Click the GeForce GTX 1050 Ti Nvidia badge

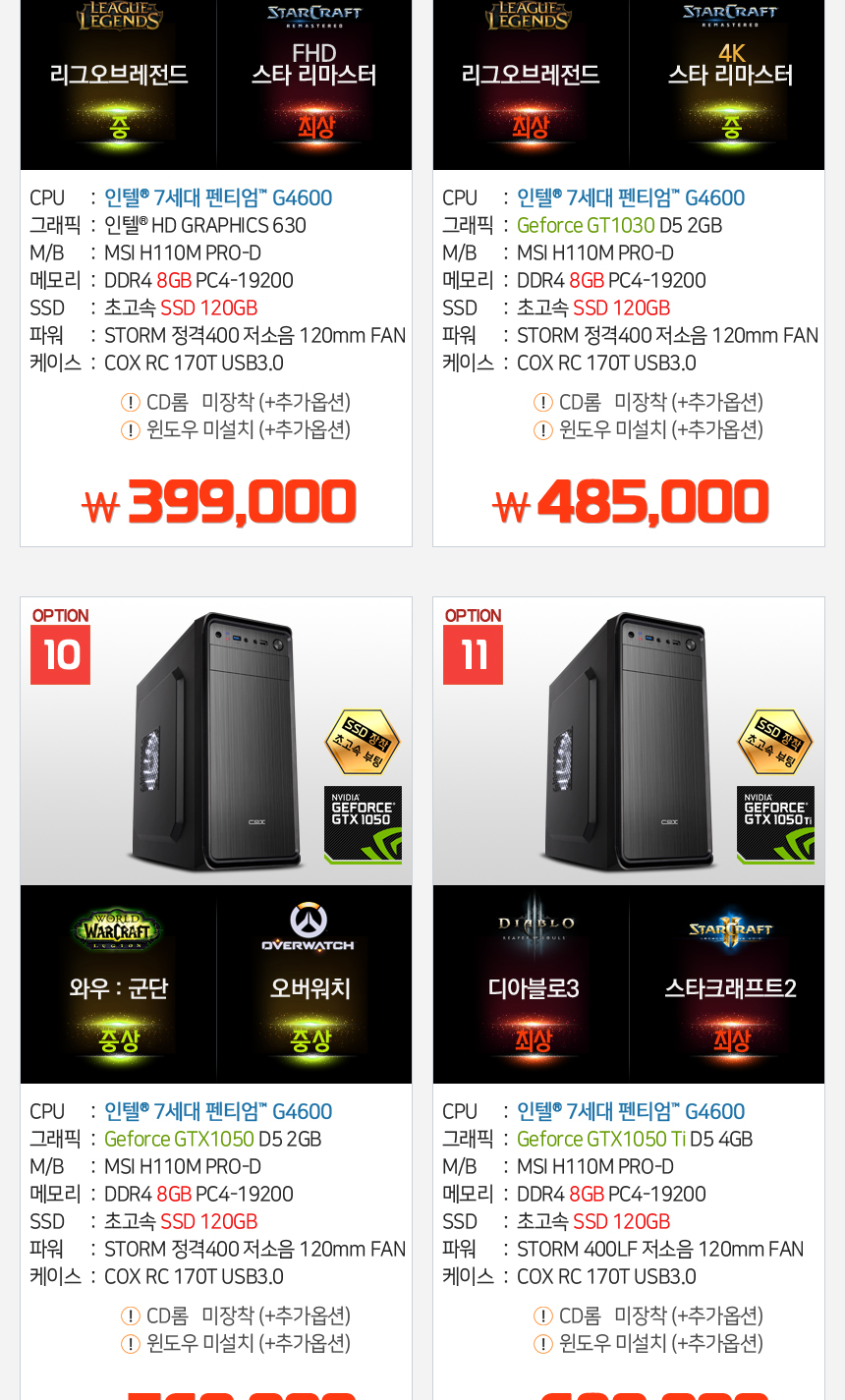click(775, 824)
